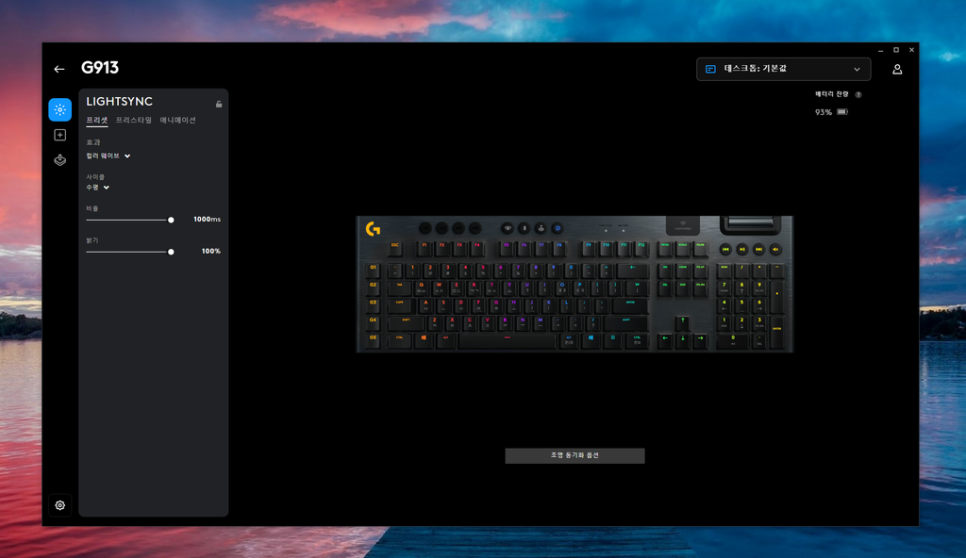Close the G HUB window
966x558 pixels.
pyautogui.click(x=911, y=50)
